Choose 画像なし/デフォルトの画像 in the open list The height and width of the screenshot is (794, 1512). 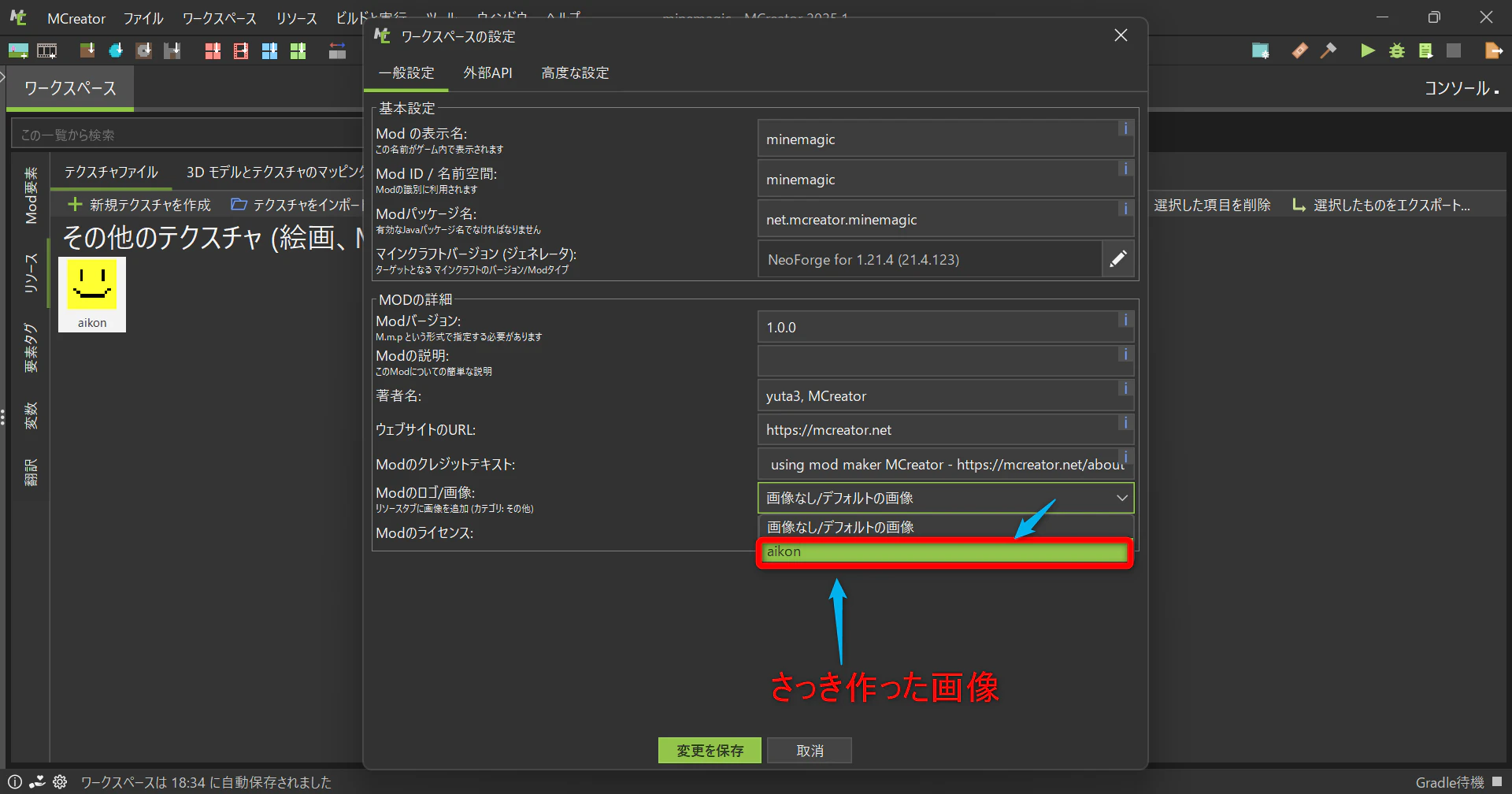tap(945, 527)
